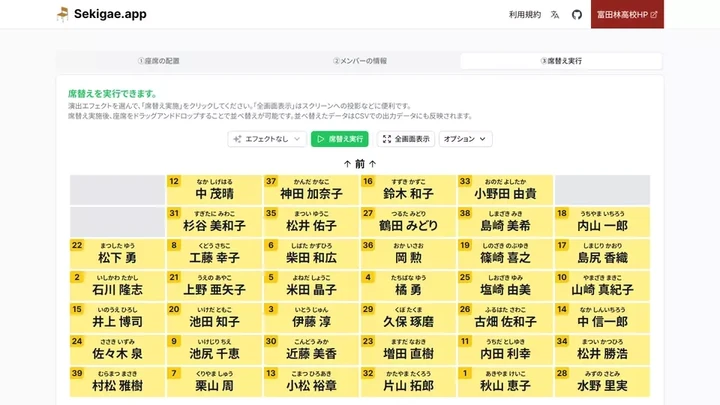Open the 利用規約 terms link
720x405 pixels.
[525, 15]
